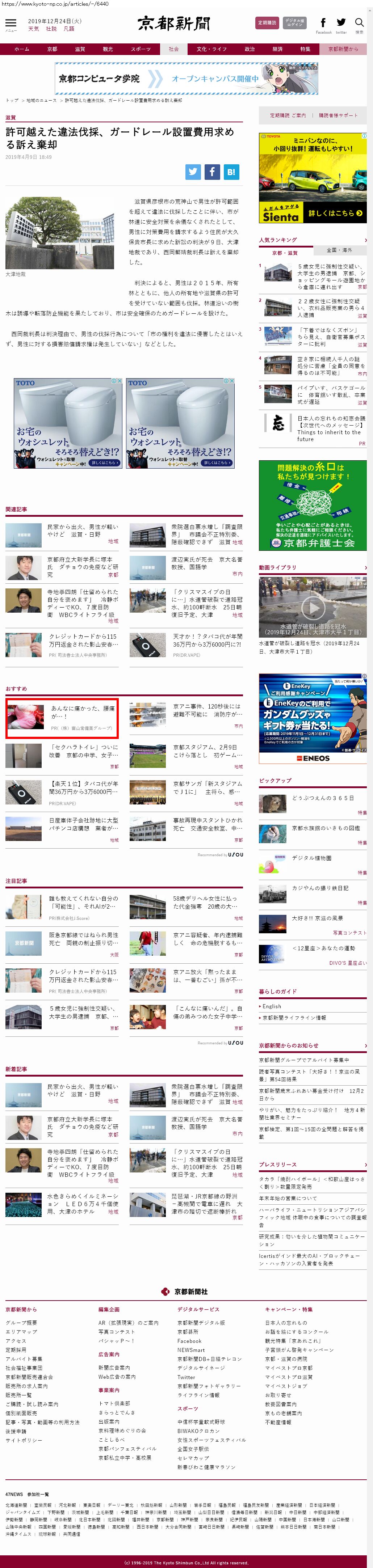This screenshot has width=373, height=1568.
Task: Select the 京都・滋賀 ranking tab
Action: coord(285,253)
